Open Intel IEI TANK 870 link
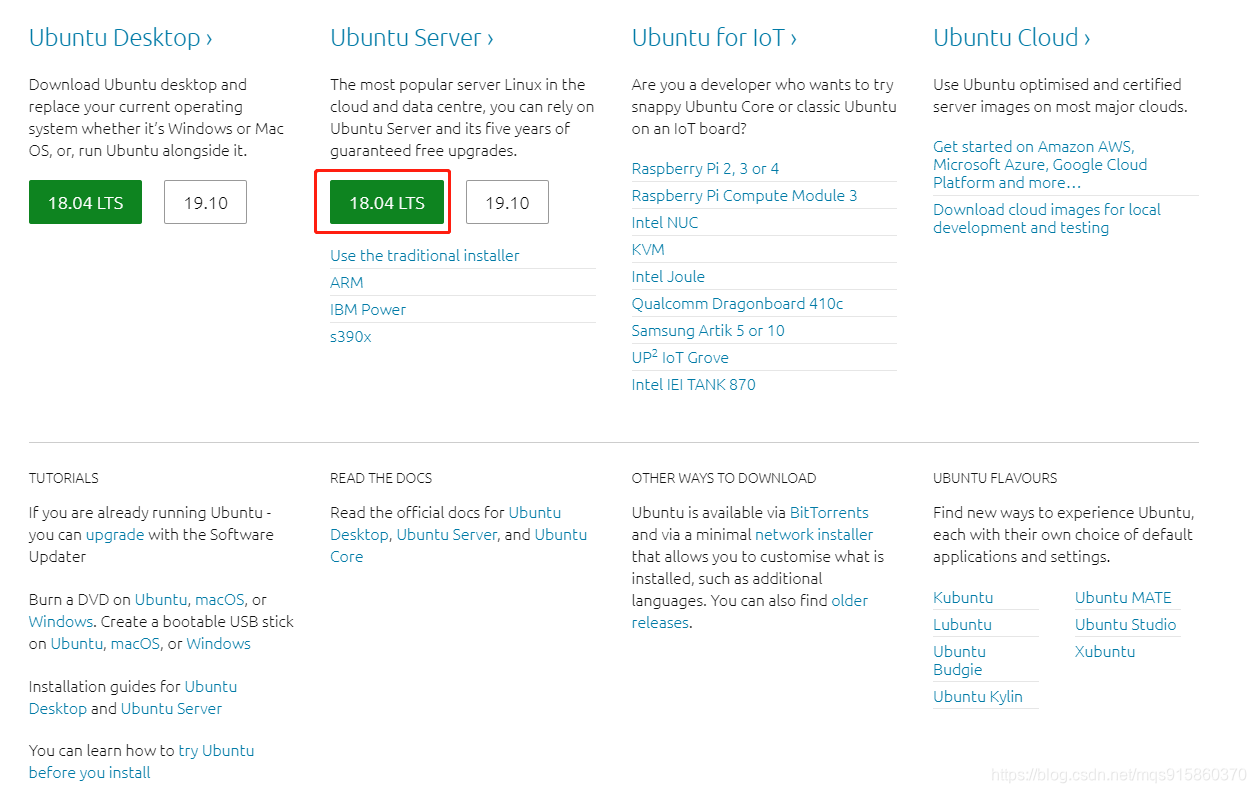 coord(693,385)
